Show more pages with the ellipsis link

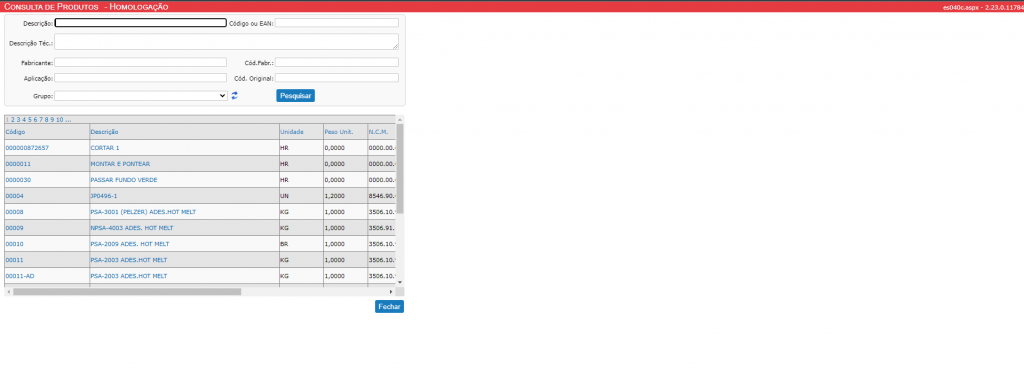(68, 120)
